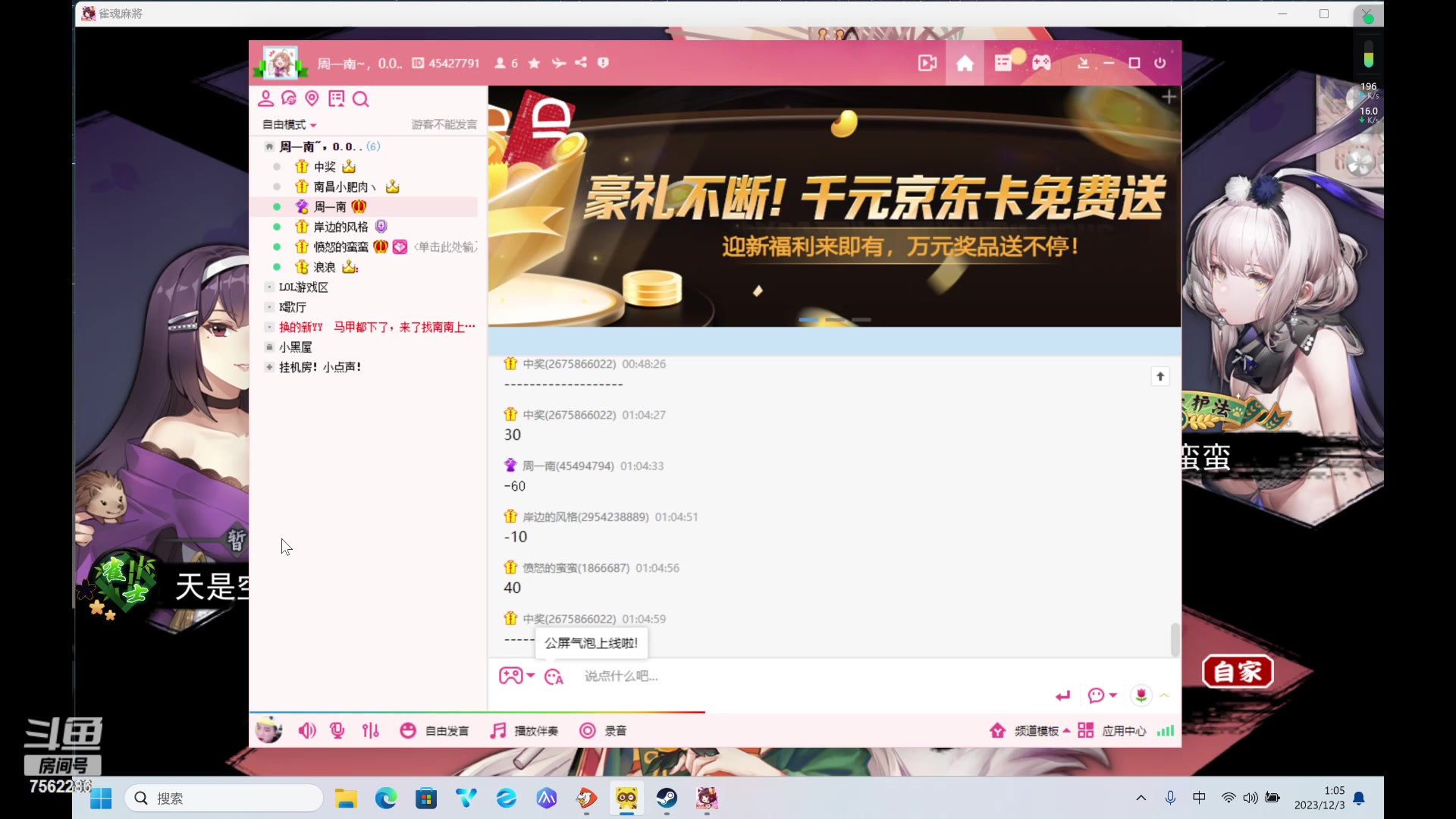Mute the speaker output
The width and height of the screenshot is (1456, 819).
click(307, 730)
